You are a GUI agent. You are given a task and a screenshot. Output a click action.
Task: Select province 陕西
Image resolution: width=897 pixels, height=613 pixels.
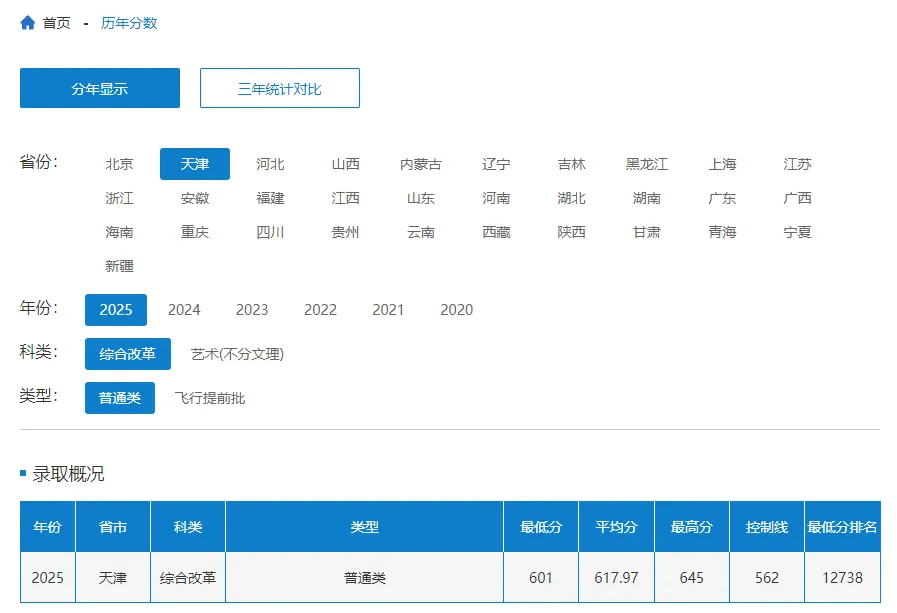coord(571,232)
